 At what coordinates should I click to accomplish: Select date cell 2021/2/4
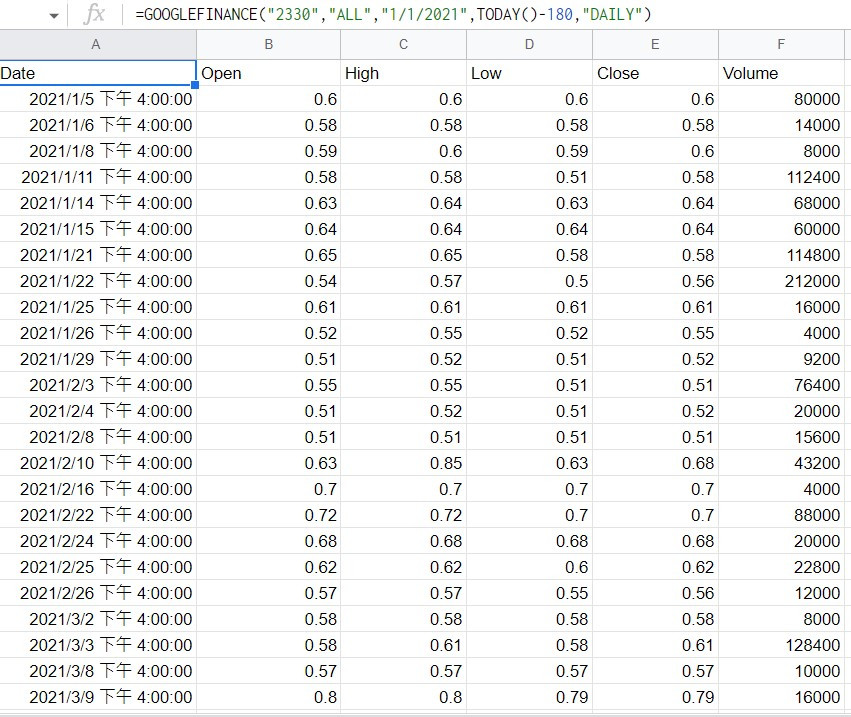click(x=98, y=411)
